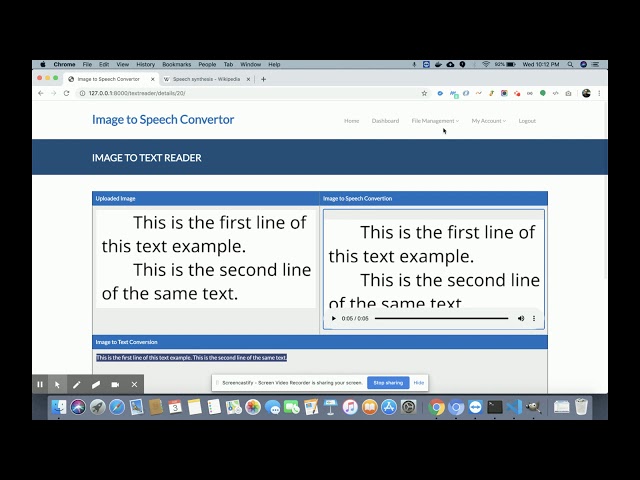Open the Bookmarks menu

tap(176, 64)
